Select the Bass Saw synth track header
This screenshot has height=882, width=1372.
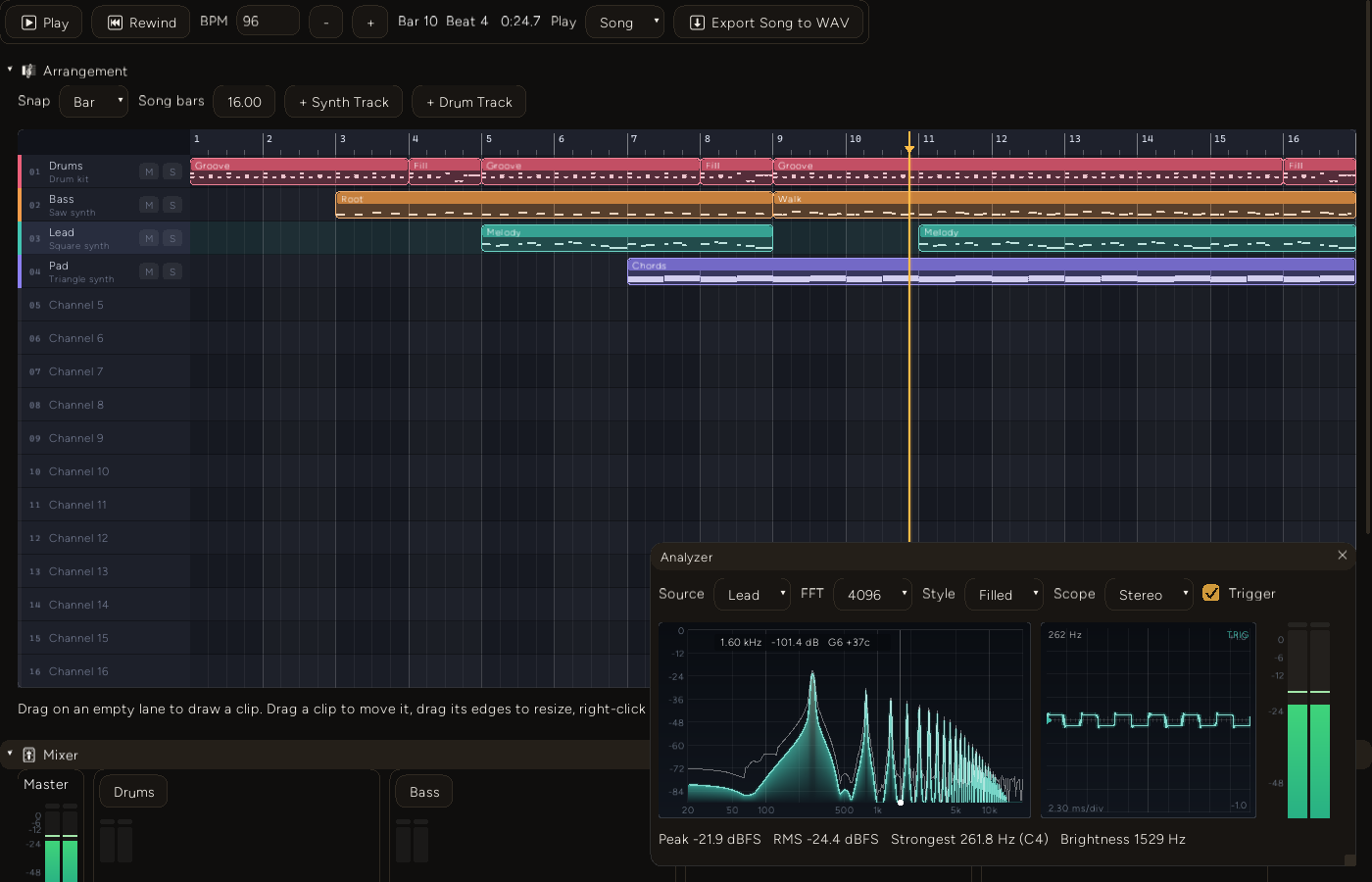click(104, 205)
